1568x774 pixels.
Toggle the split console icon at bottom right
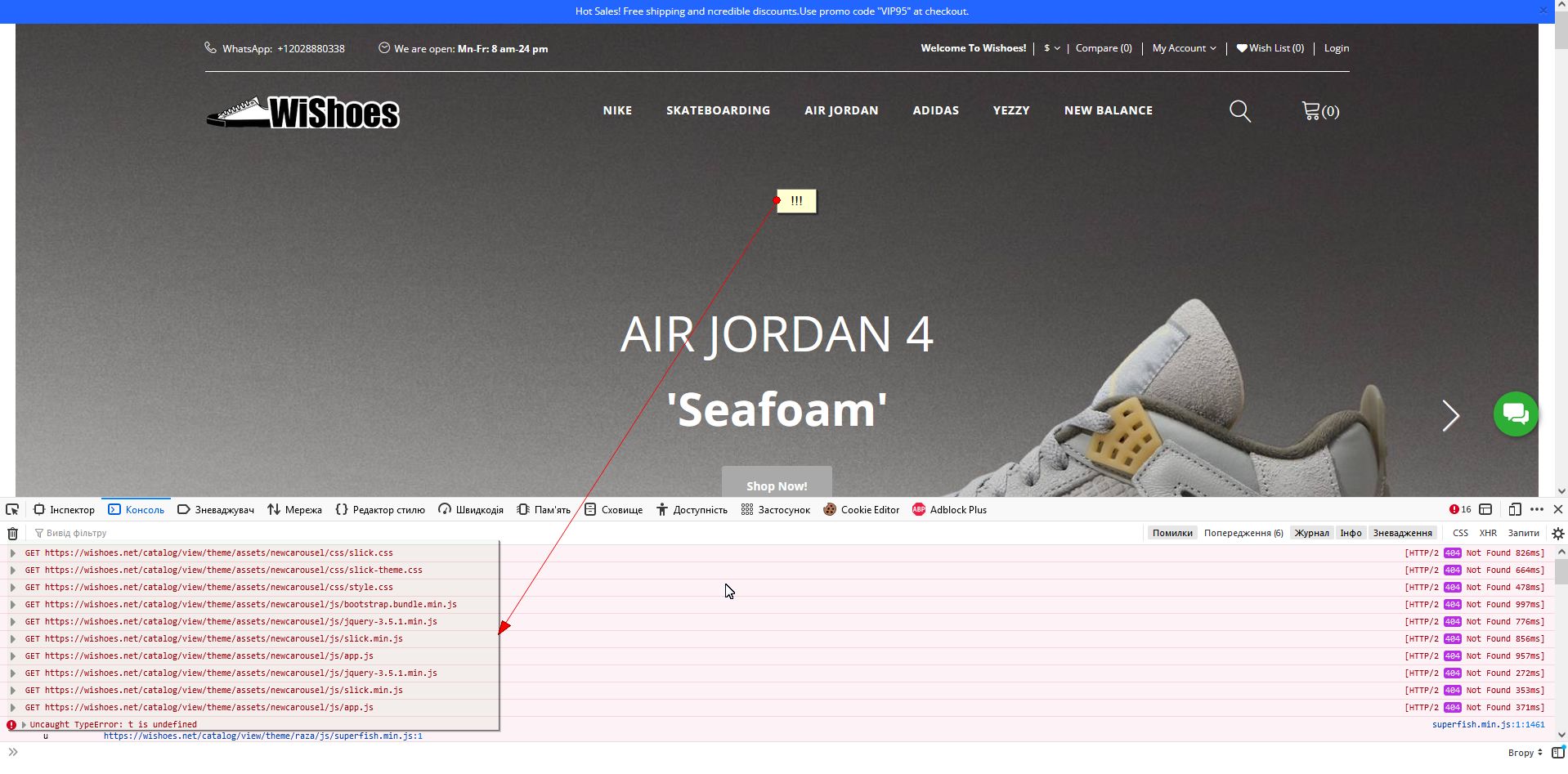1558,752
